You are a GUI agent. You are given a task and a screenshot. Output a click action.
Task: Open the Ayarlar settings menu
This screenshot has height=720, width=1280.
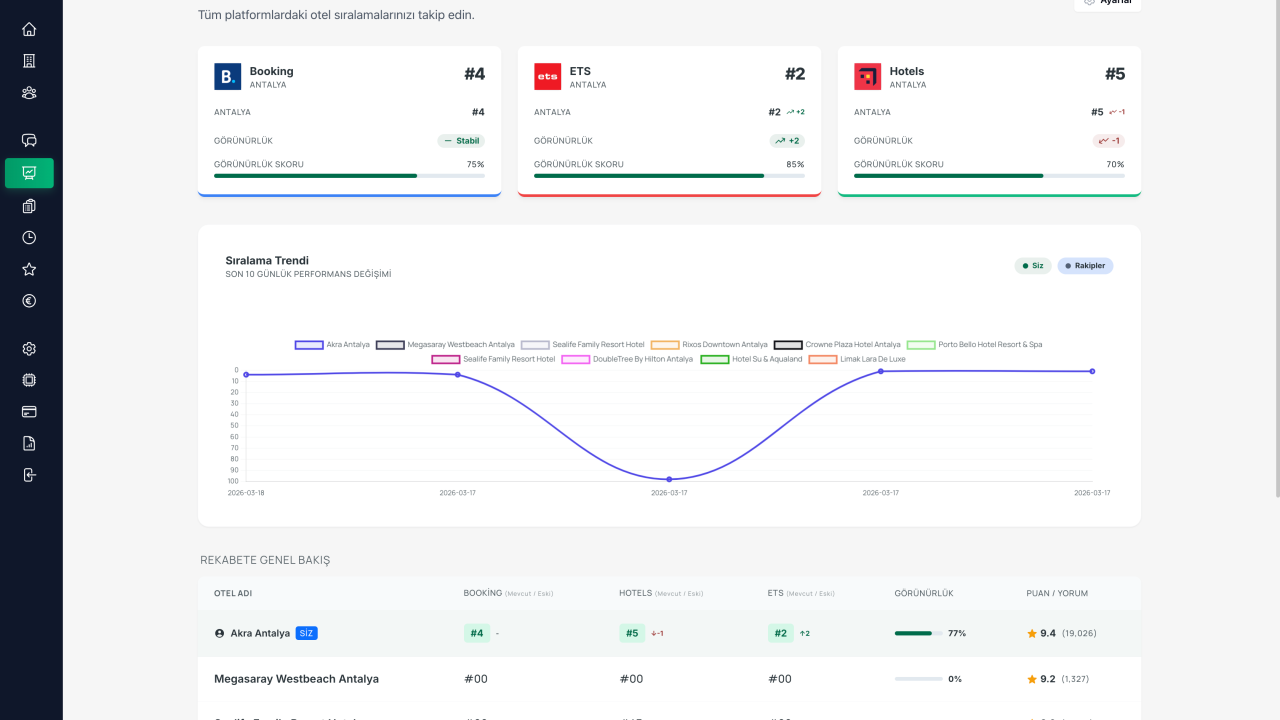(1107, 4)
